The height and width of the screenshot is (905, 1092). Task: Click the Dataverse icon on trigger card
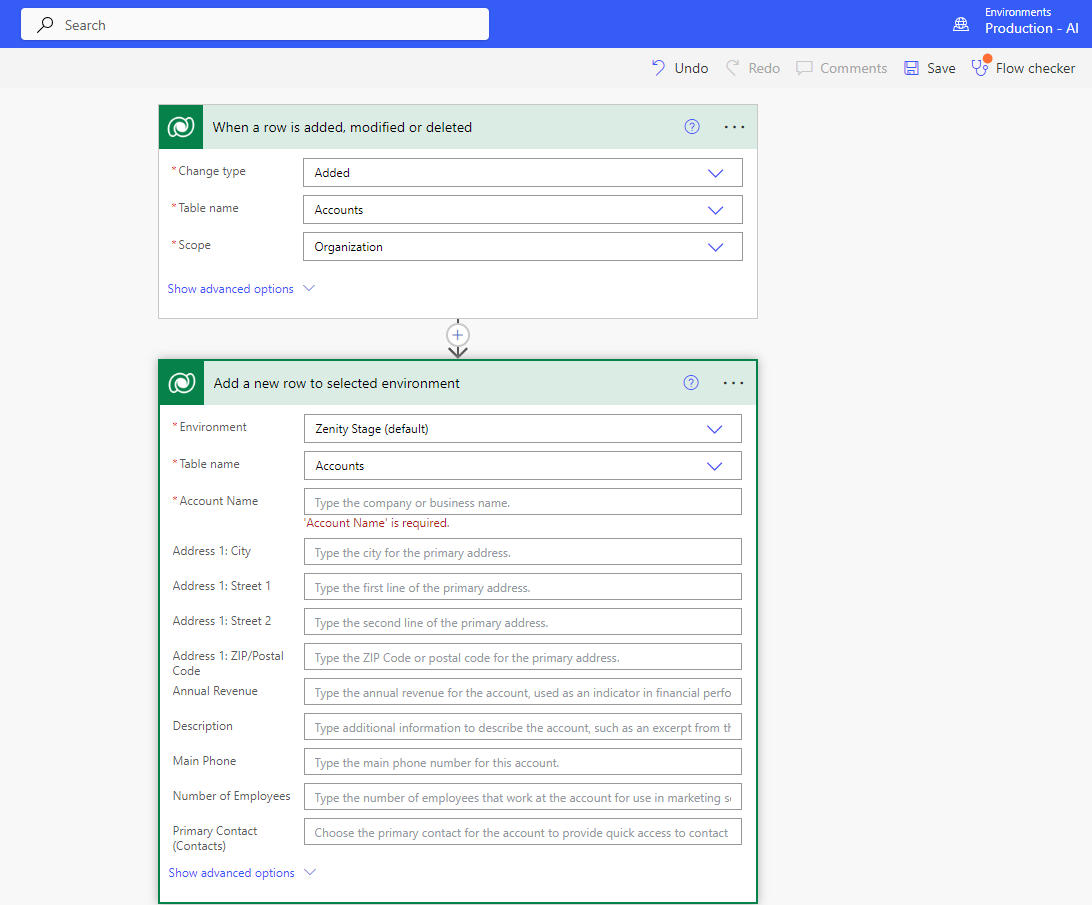point(181,127)
